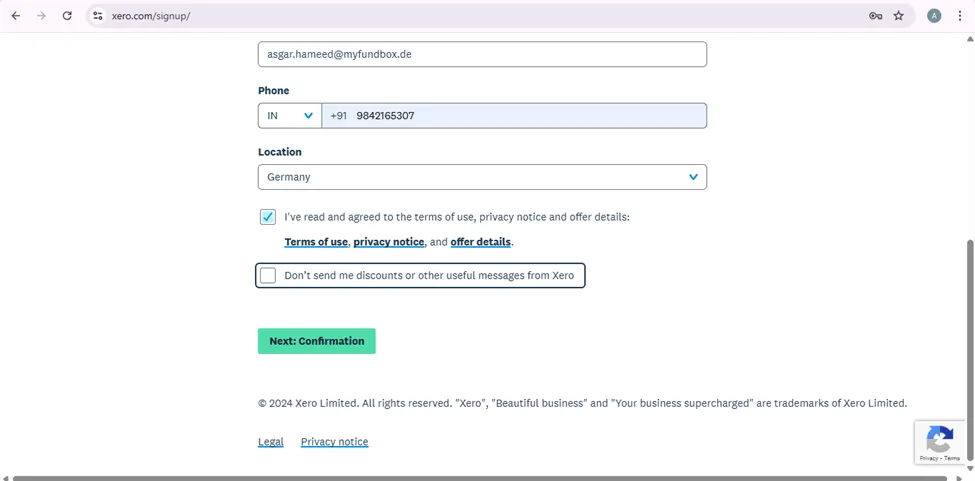975x481 pixels.
Task: Click the 'I've read and agreed' label text
Action: point(457,217)
